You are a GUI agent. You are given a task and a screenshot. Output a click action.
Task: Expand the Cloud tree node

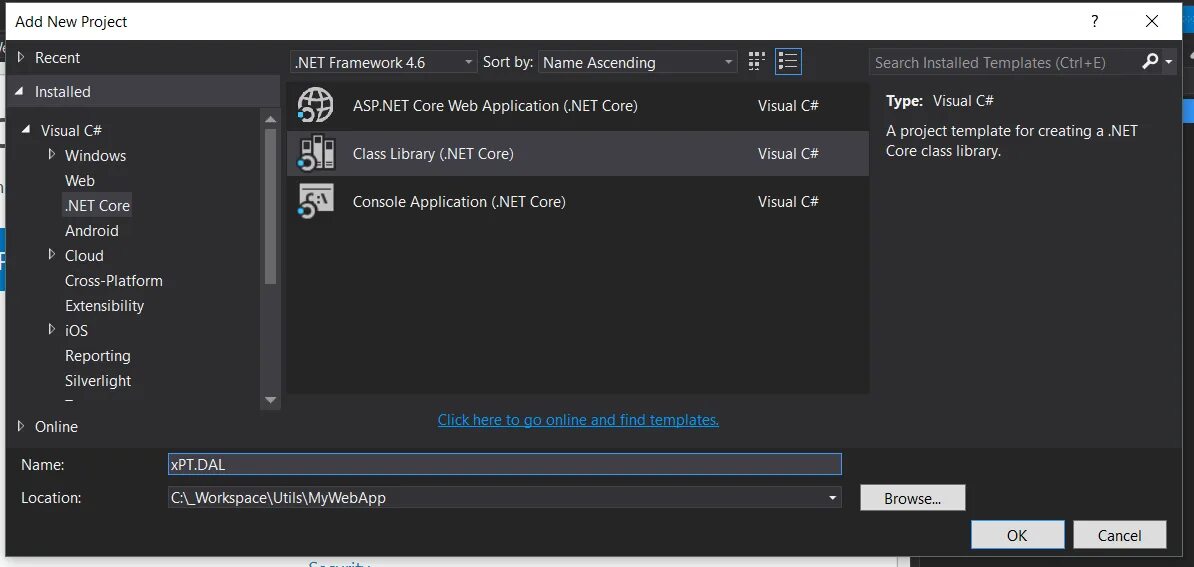(x=52, y=255)
